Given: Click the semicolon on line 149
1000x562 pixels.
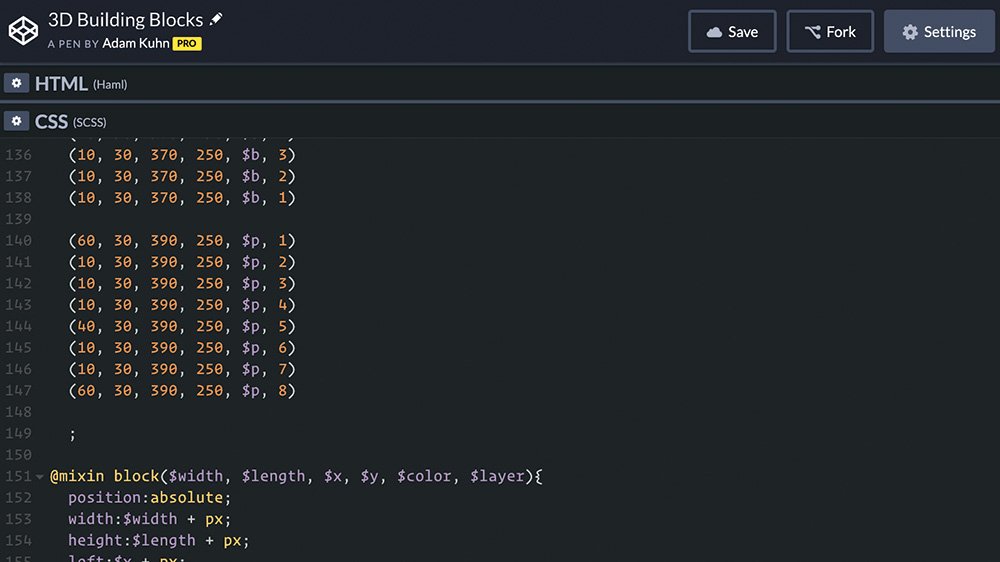Looking at the screenshot, I should pos(72,434).
